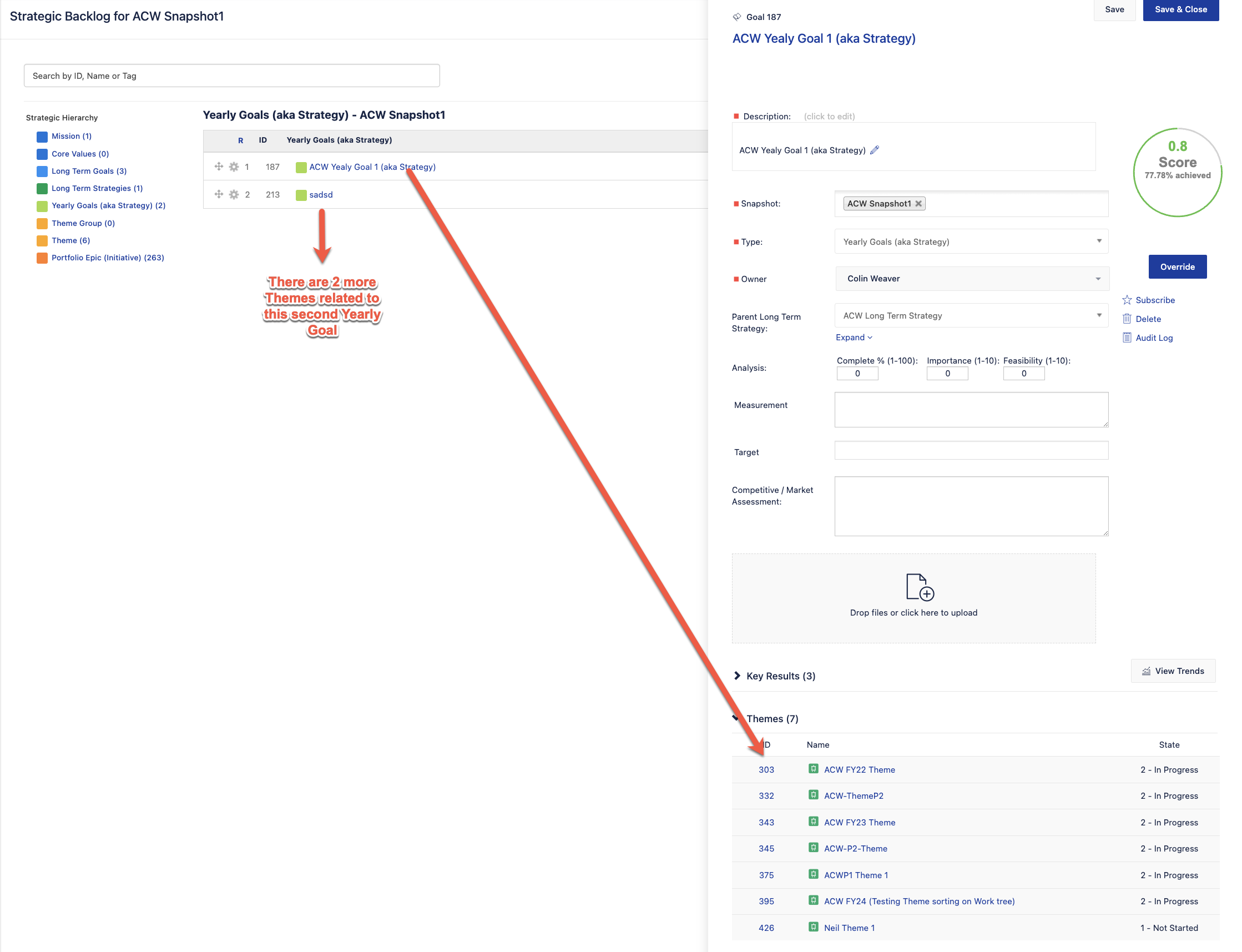Open the Owner dropdown showing Colin Weaver
This screenshot has width=1242, height=952.
tap(971, 279)
